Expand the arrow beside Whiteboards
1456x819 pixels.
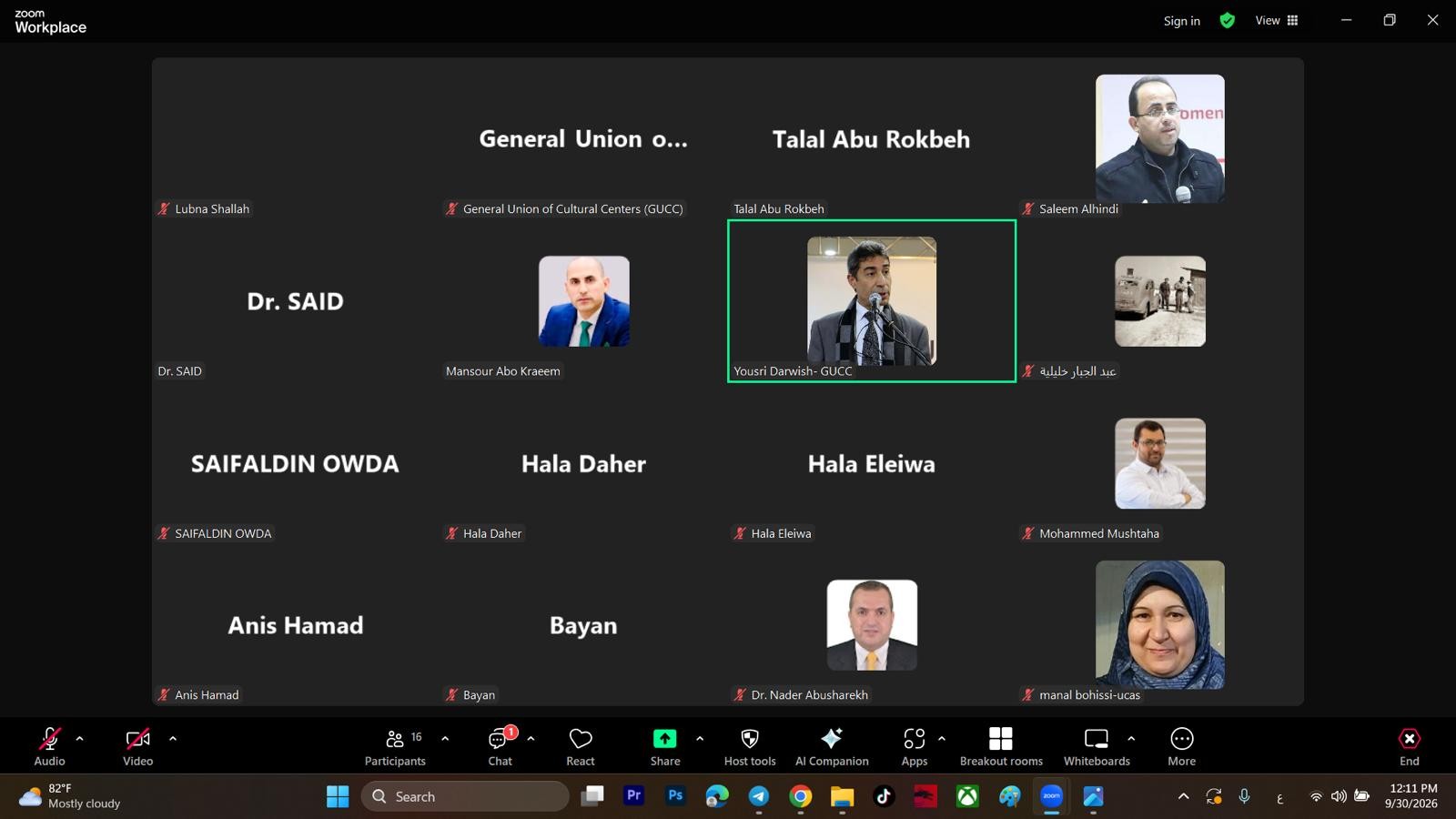[x=1131, y=739]
